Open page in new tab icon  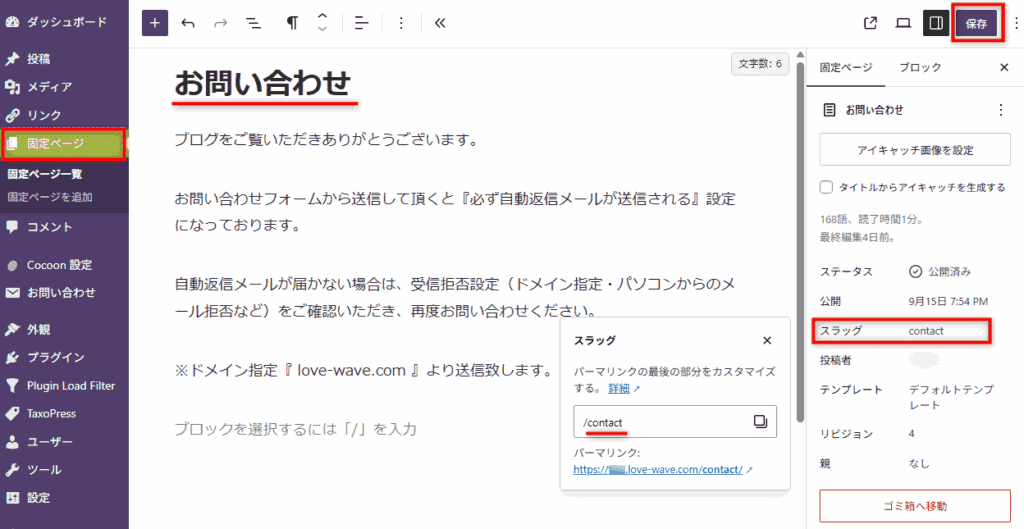[870, 24]
